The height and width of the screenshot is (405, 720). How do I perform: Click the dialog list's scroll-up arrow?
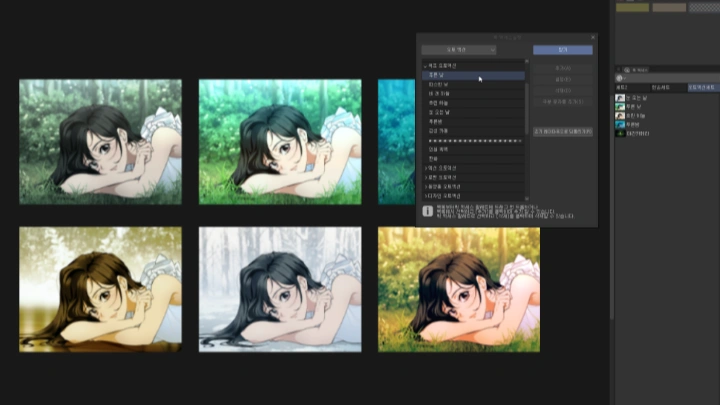pyautogui.click(x=527, y=61)
